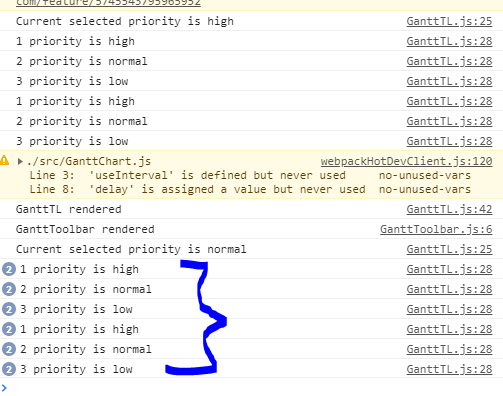Select the 'GanttToolbar rendered' log message
503x396 pixels.
(x=85, y=229)
